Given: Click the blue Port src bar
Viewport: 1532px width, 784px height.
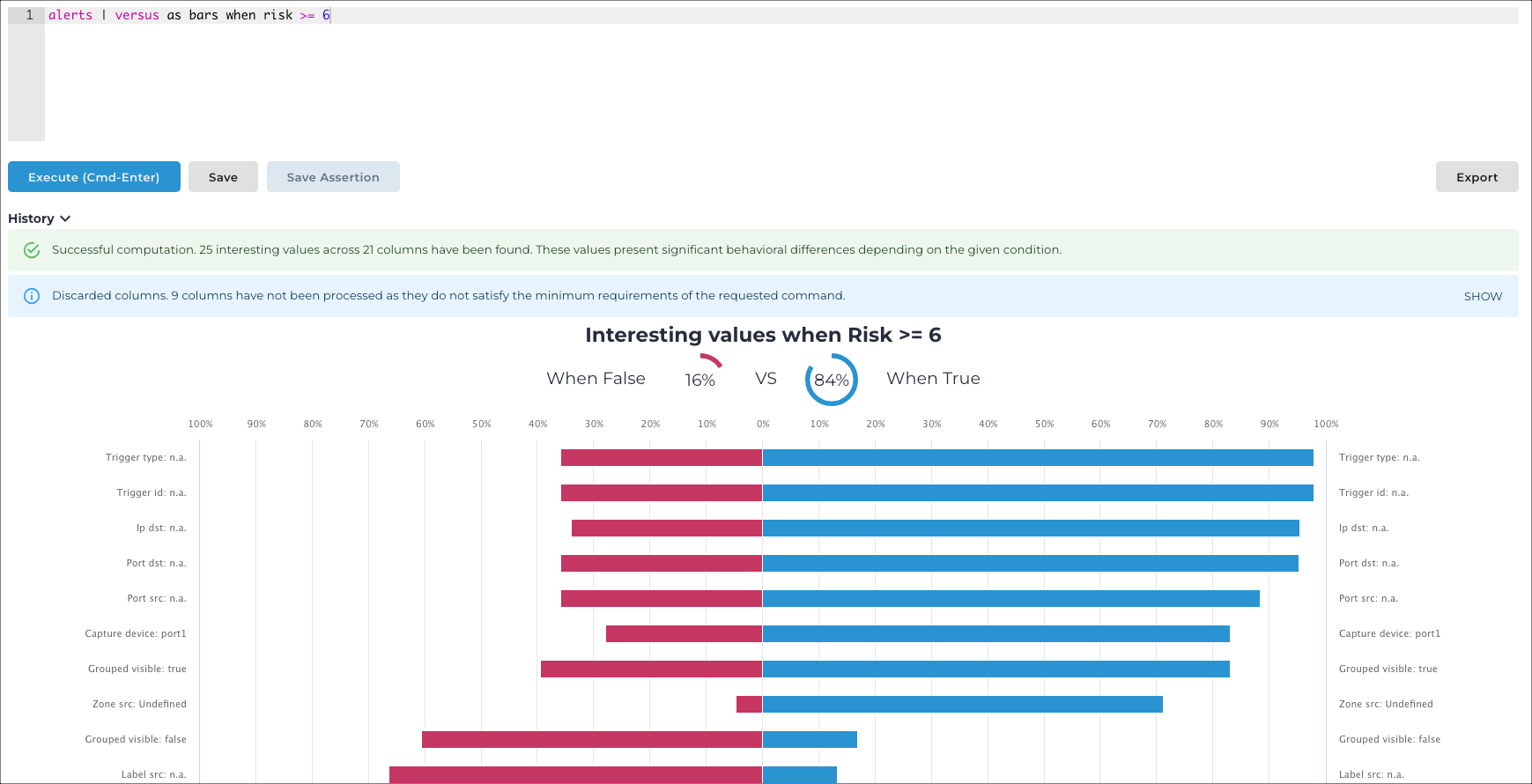Looking at the screenshot, I should click(x=1011, y=598).
